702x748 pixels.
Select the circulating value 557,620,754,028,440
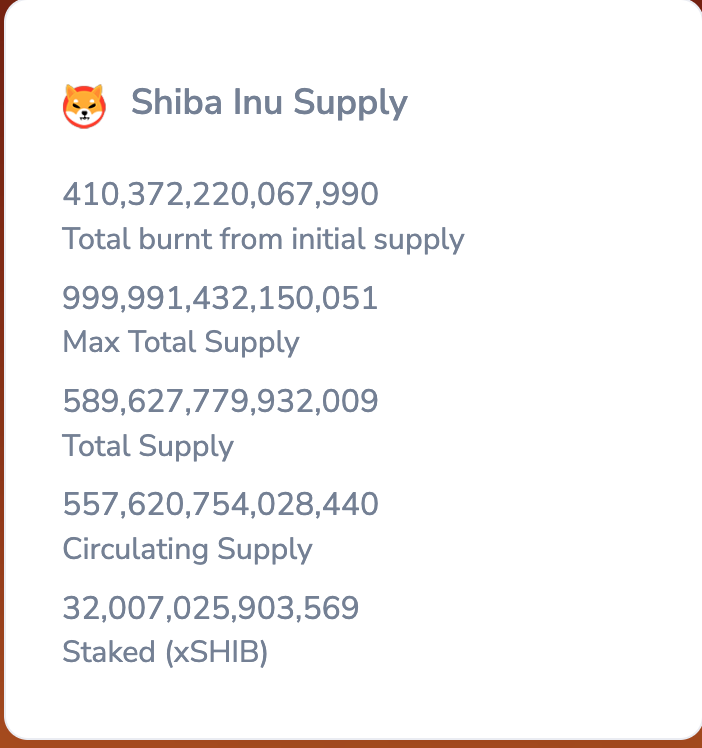(x=220, y=505)
